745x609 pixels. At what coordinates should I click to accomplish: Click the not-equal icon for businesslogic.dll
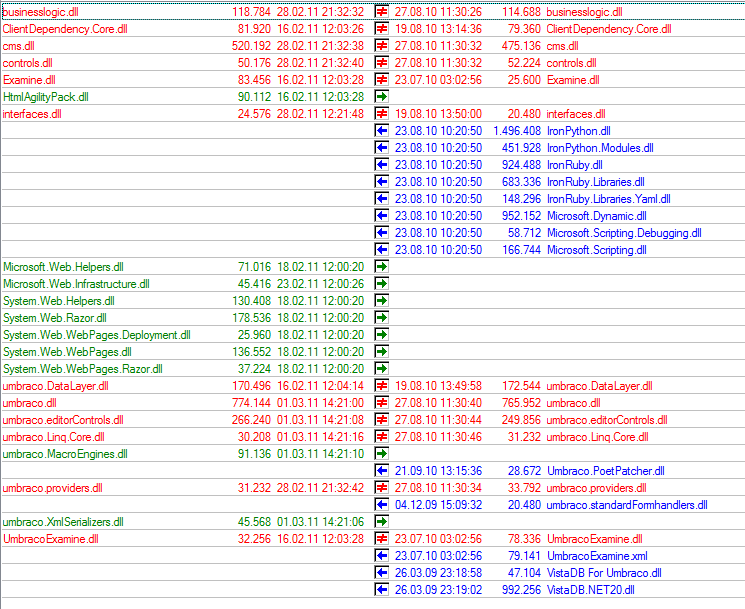pos(382,11)
